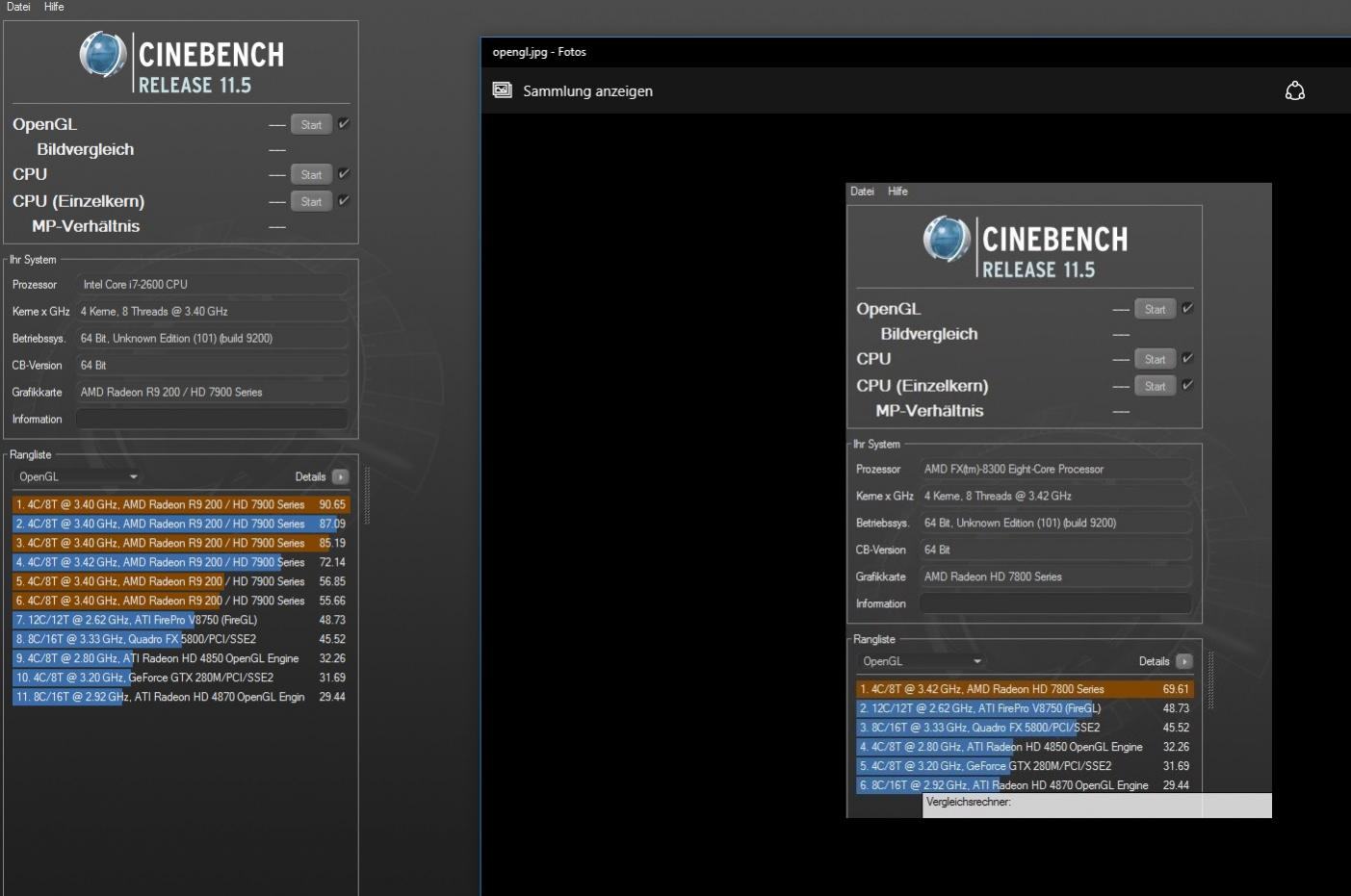Select the GeForce GTX 280M ranking entry
The height and width of the screenshot is (896, 1351).
pos(181,678)
